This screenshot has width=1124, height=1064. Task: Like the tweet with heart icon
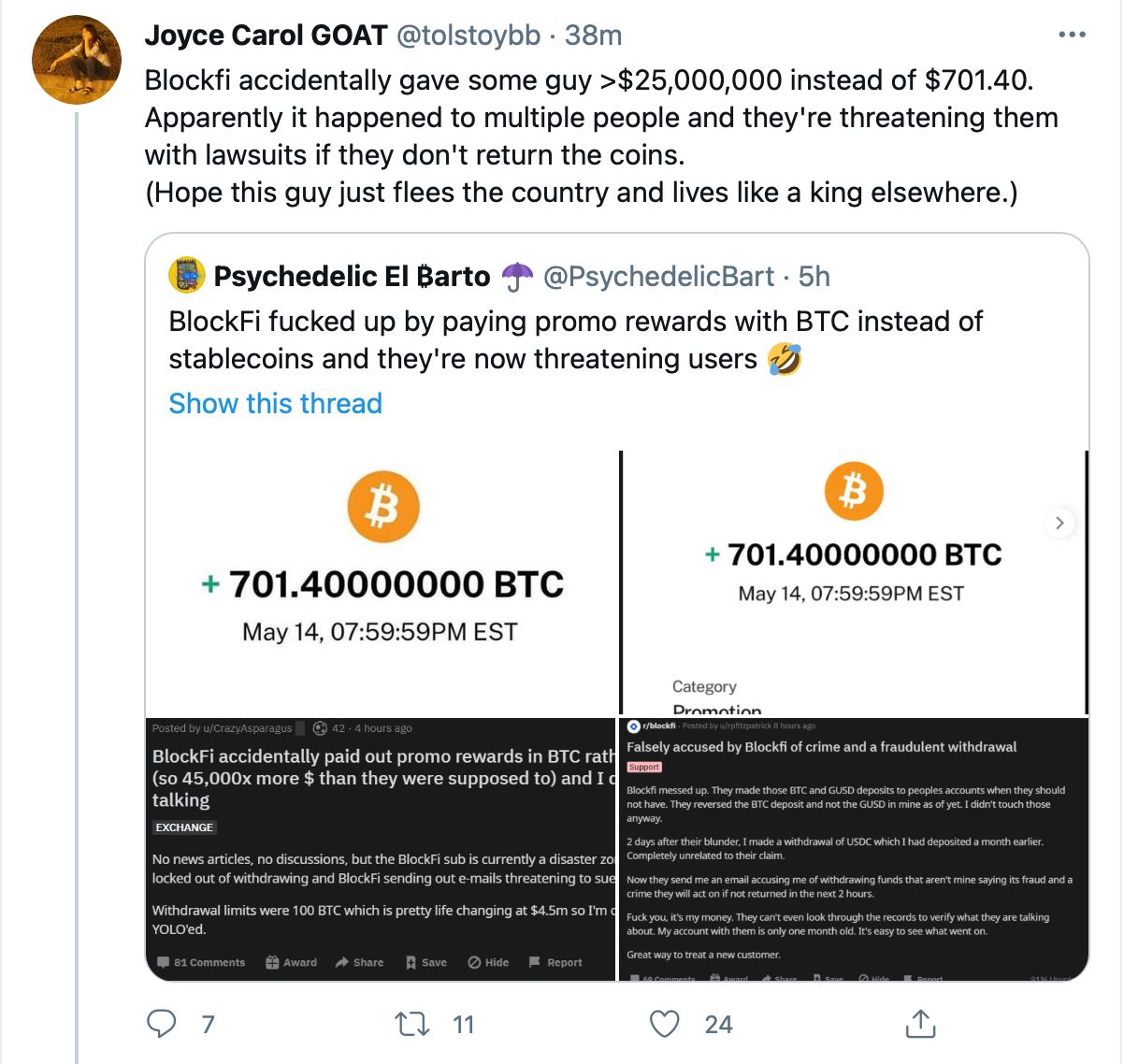pos(664,1024)
